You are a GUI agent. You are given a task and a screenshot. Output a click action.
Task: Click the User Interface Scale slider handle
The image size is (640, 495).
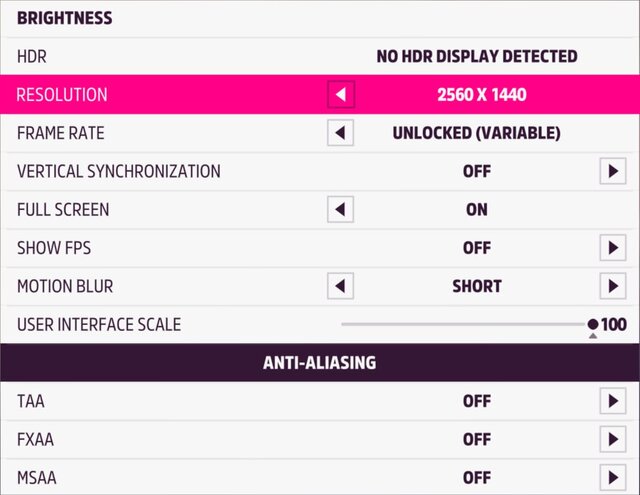pos(593,325)
